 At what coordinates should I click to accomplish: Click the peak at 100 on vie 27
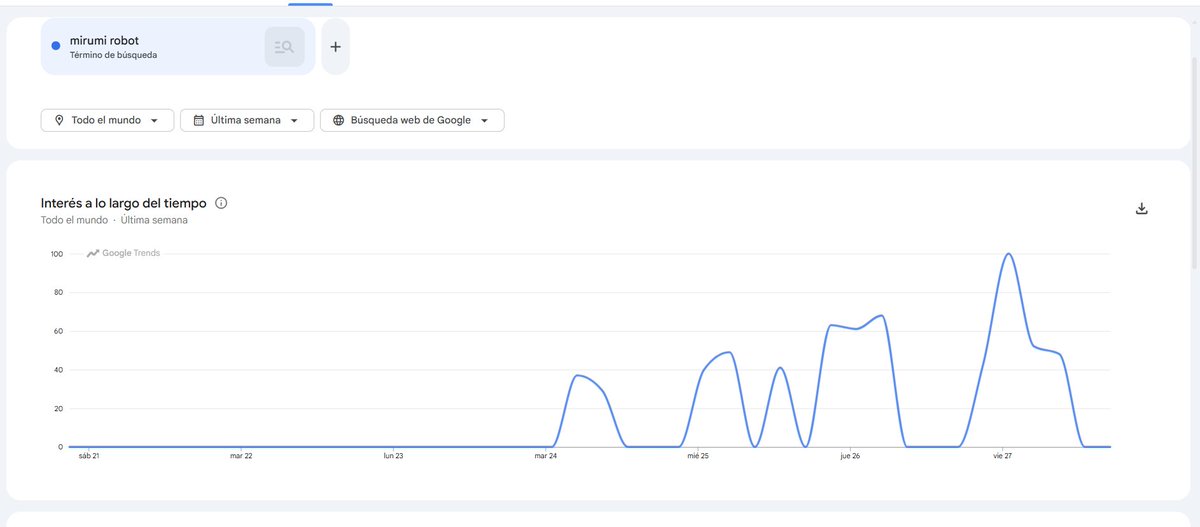coord(1009,254)
